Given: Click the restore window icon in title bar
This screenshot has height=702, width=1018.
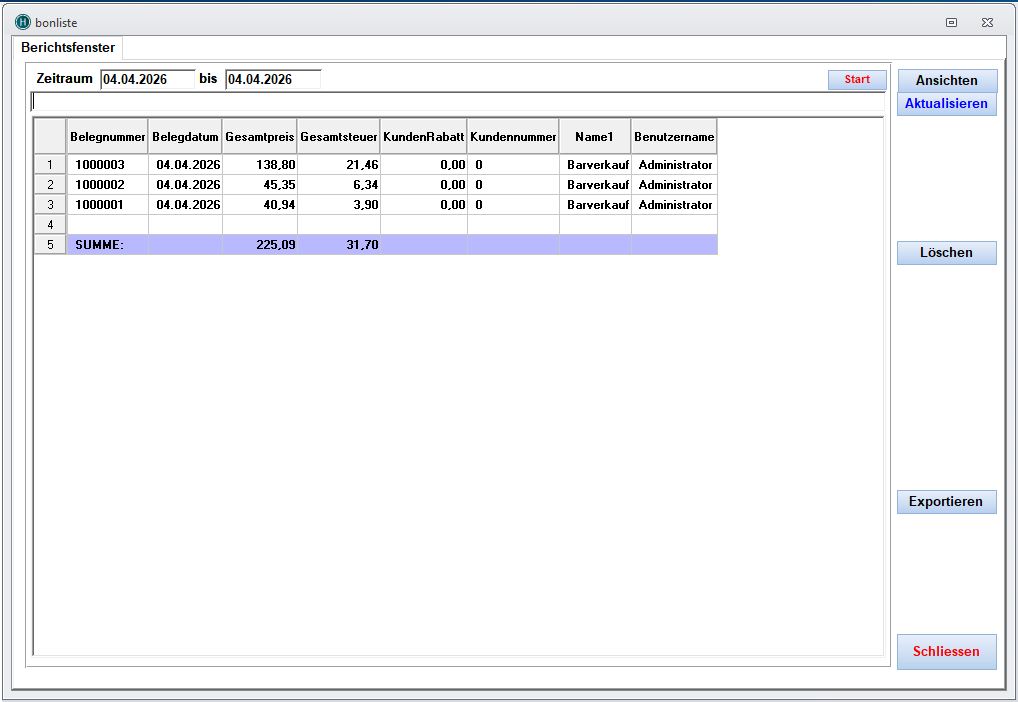Looking at the screenshot, I should click(x=951, y=22).
